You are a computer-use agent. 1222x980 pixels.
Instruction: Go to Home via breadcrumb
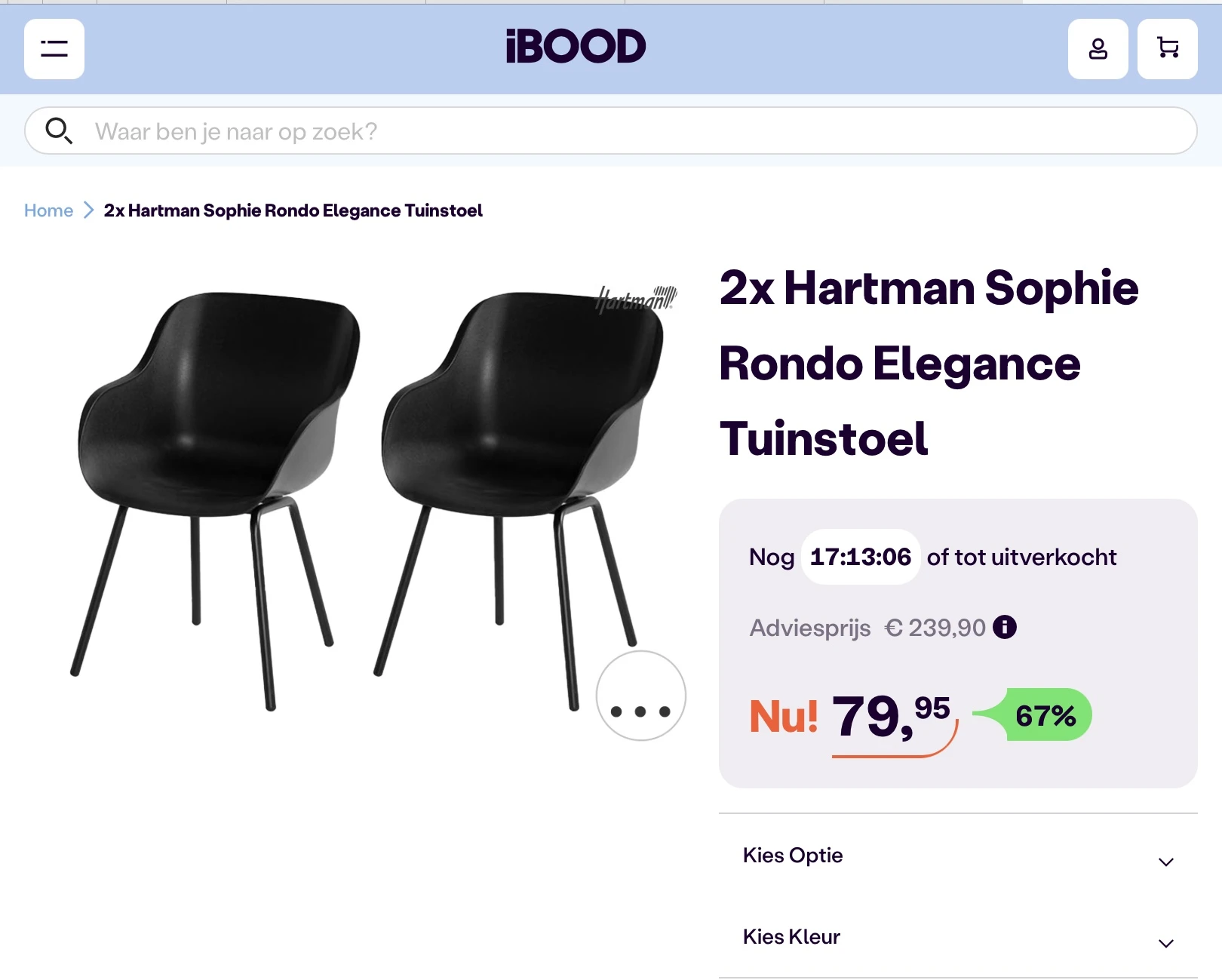click(48, 210)
